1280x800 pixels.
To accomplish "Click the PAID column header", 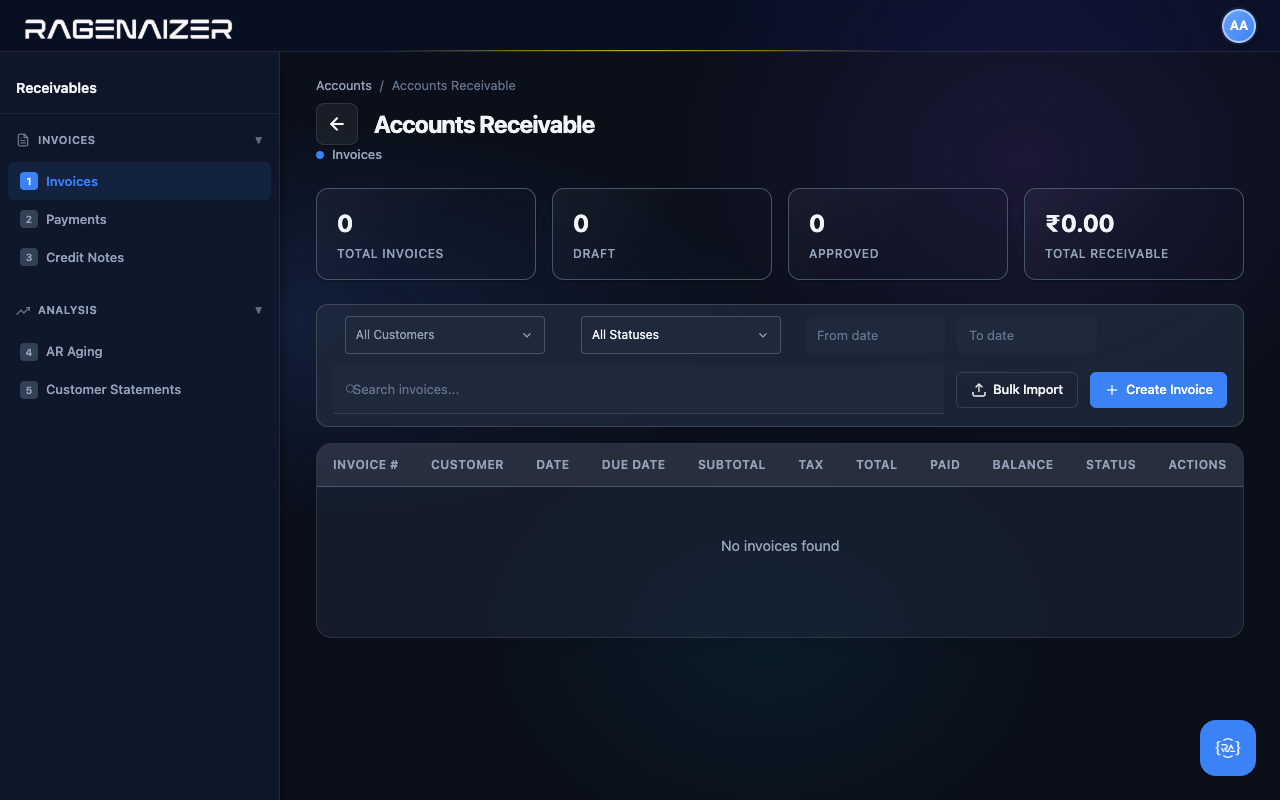I will pyautogui.click(x=945, y=465).
